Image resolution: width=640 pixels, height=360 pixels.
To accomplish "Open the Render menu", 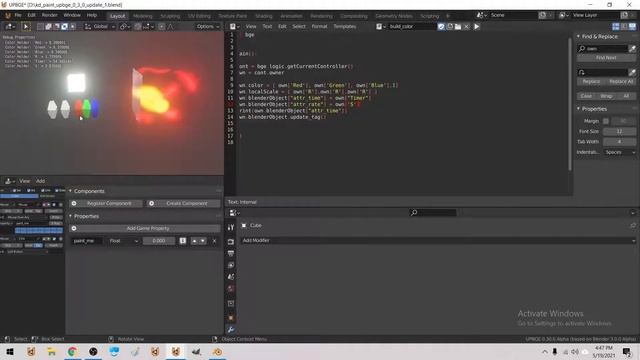I will 49,15.
